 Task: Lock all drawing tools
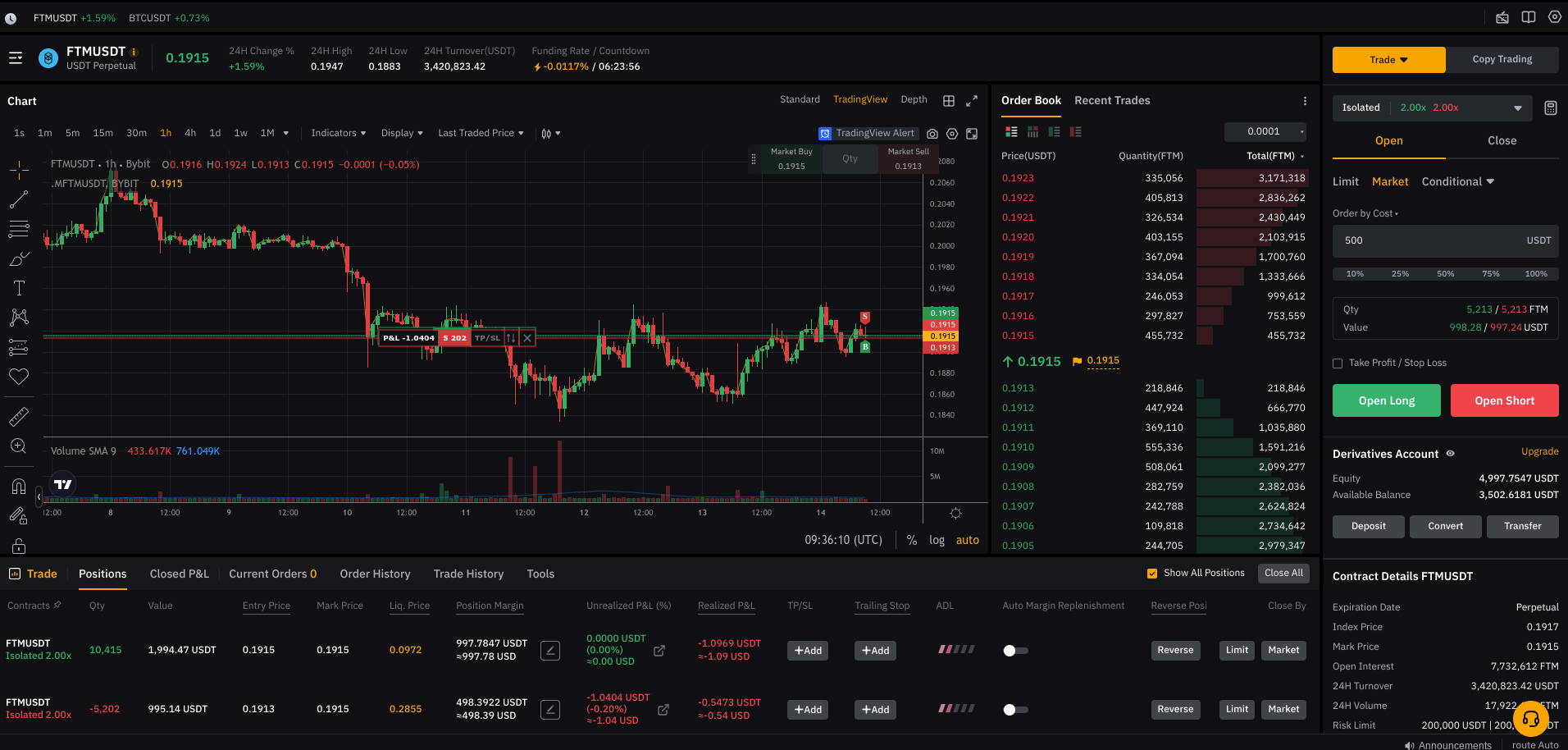point(19,546)
